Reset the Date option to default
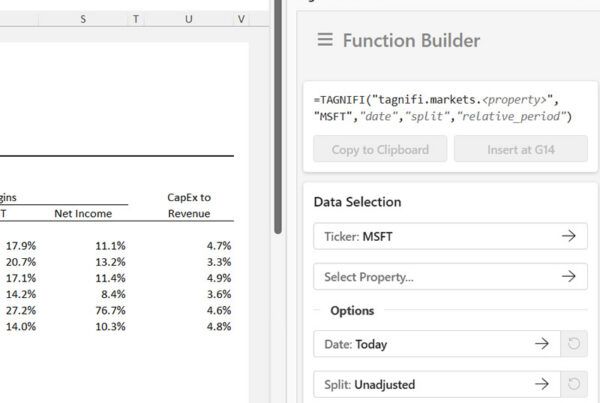This screenshot has height=403, width=600. pyautogui.click(x=574, y=344)
